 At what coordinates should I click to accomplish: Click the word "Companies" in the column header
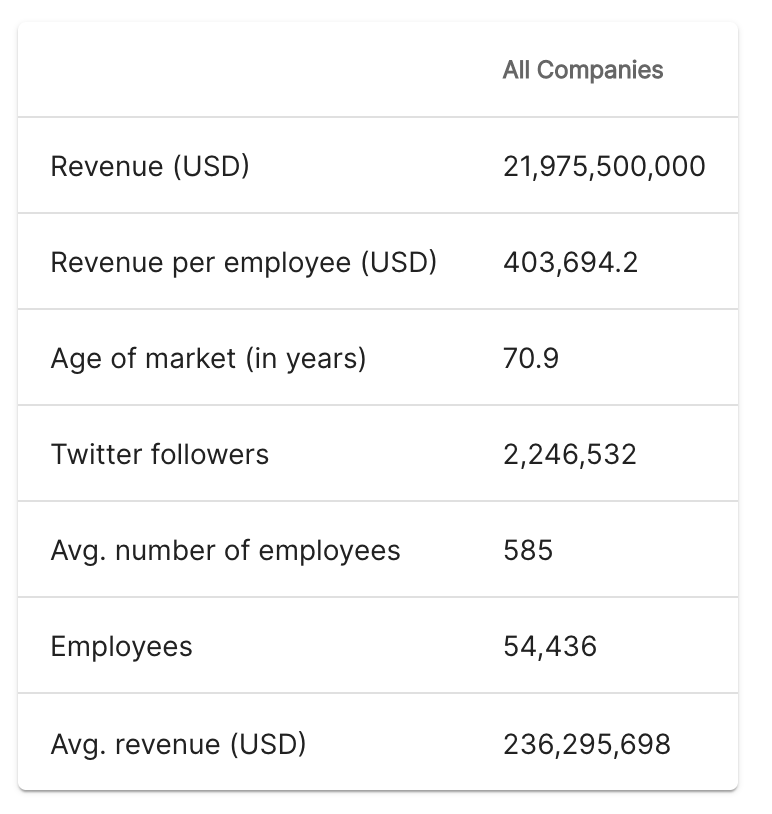(x=600, y=70)
